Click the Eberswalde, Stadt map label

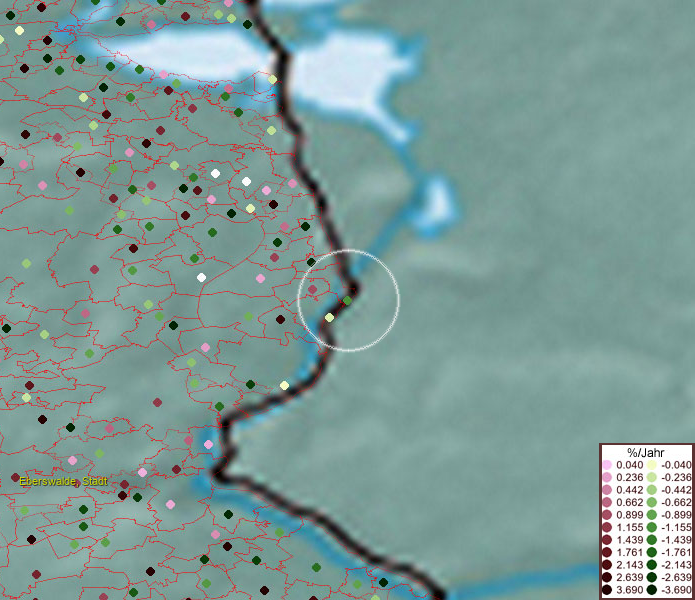63,482
